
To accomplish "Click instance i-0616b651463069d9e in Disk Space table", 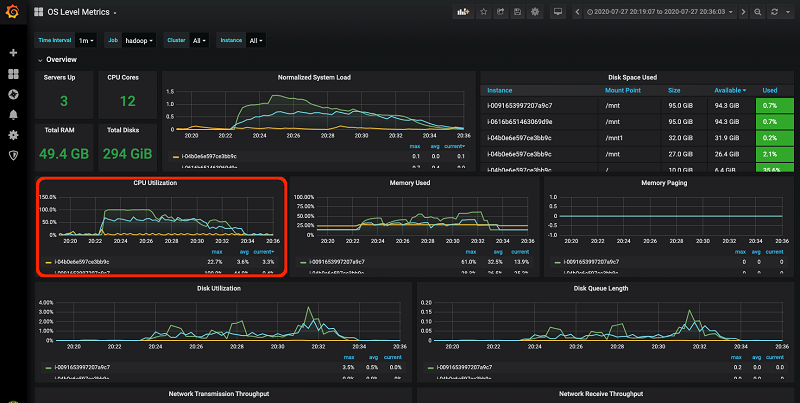I will pos(519,122).
